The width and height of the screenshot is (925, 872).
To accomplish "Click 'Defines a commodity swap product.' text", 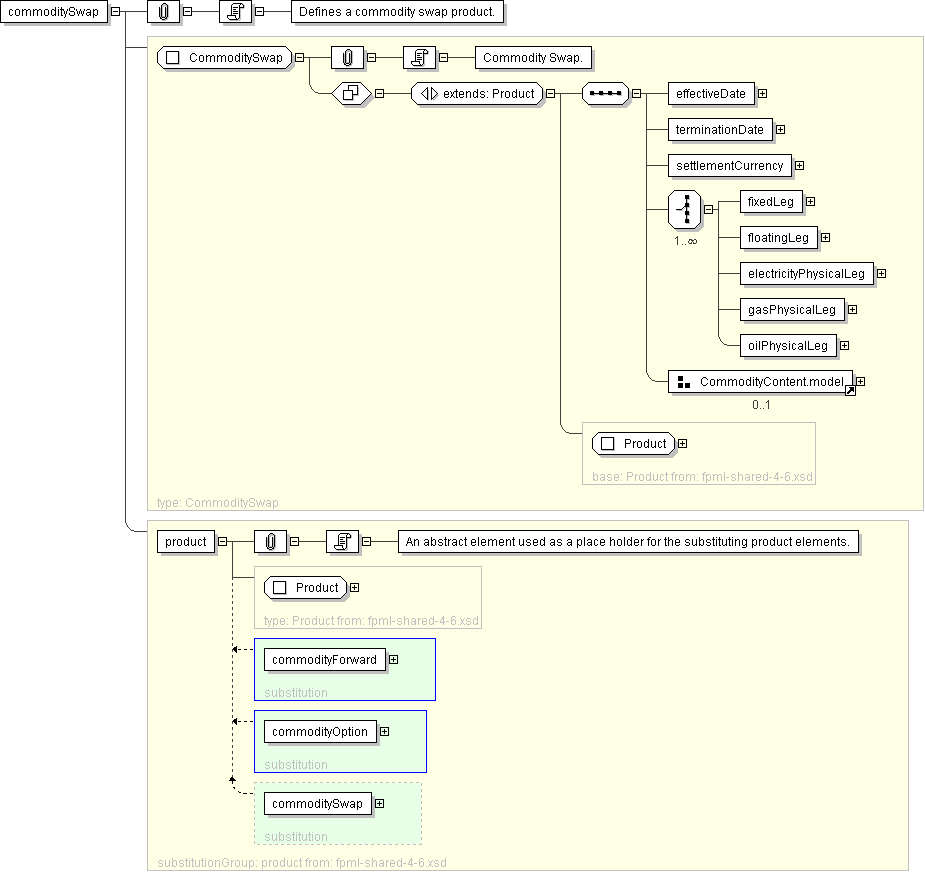I will tap(397, 12).
